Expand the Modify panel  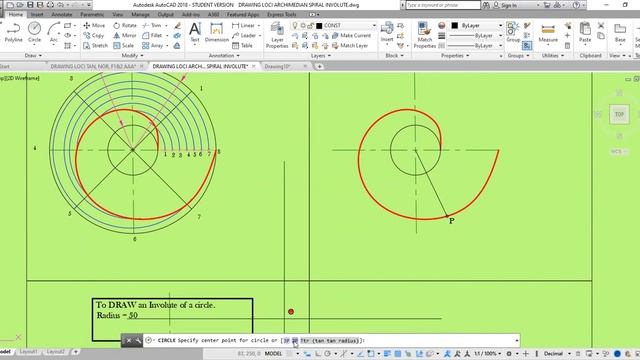pos(133,56)
